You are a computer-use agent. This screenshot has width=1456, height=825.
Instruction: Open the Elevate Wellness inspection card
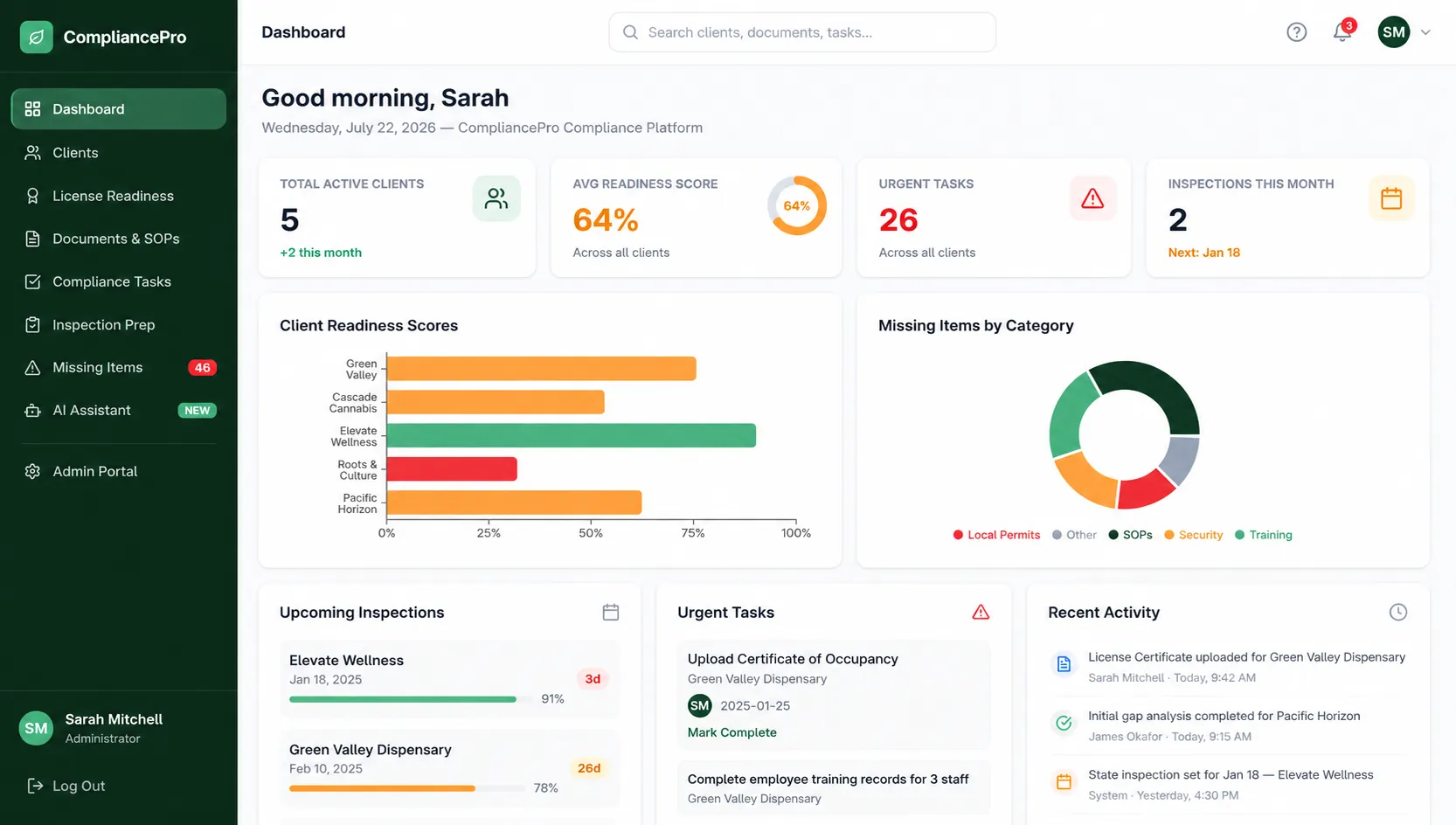449,679
